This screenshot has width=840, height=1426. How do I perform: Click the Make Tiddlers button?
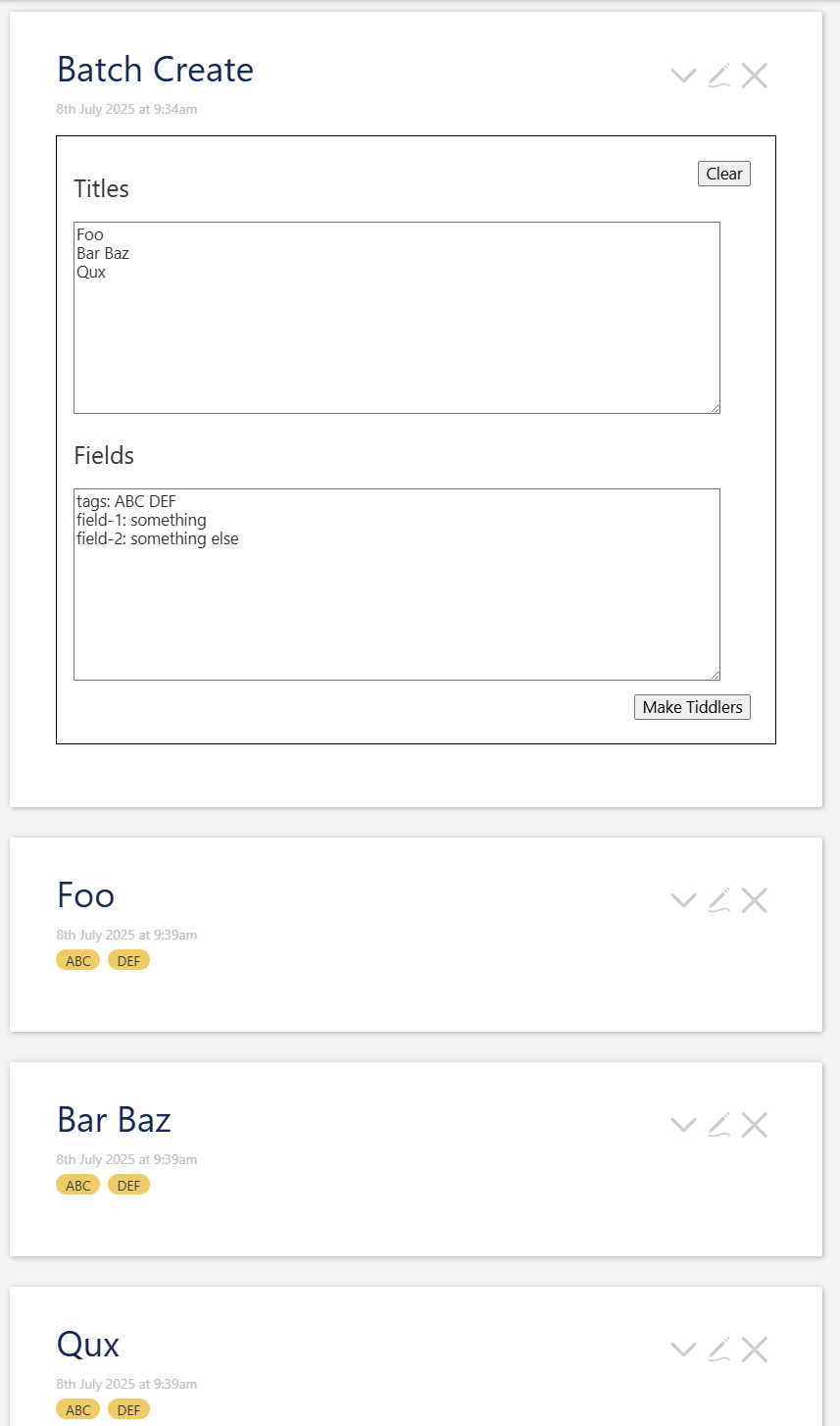pos(692,707)
